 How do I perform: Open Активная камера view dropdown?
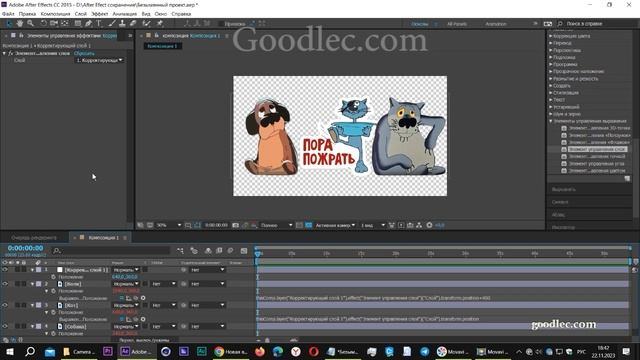click(335, 225)
